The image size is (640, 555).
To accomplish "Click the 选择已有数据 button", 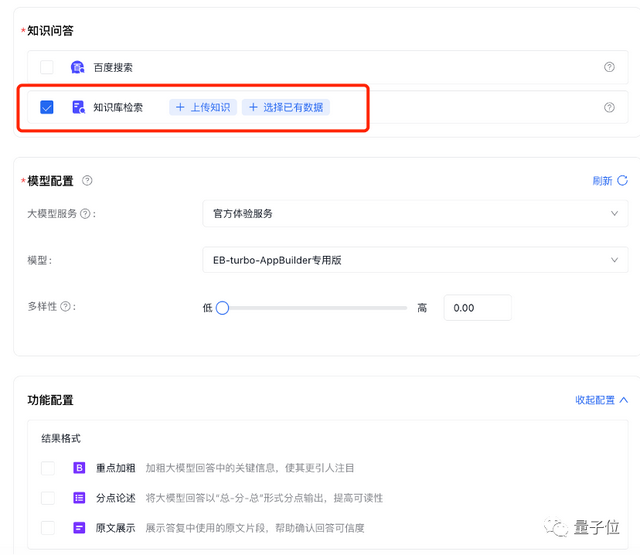I will [285, 107].
